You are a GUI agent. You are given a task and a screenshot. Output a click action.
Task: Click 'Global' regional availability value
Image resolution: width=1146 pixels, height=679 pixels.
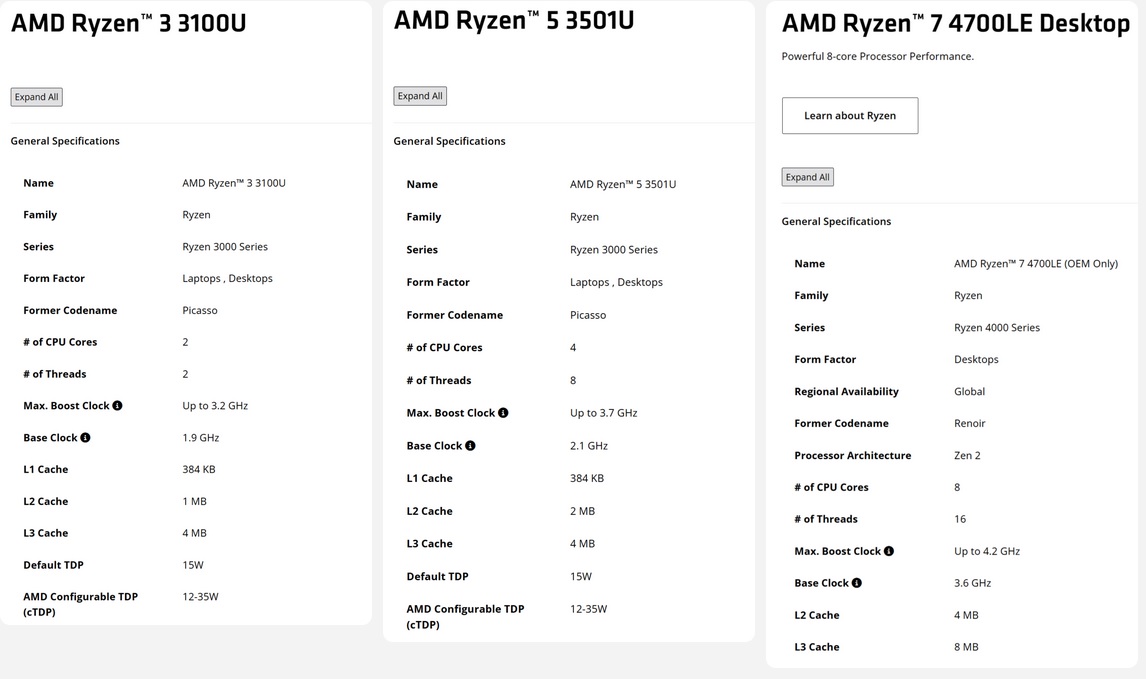pyautogui.click(x=969, y=392)
